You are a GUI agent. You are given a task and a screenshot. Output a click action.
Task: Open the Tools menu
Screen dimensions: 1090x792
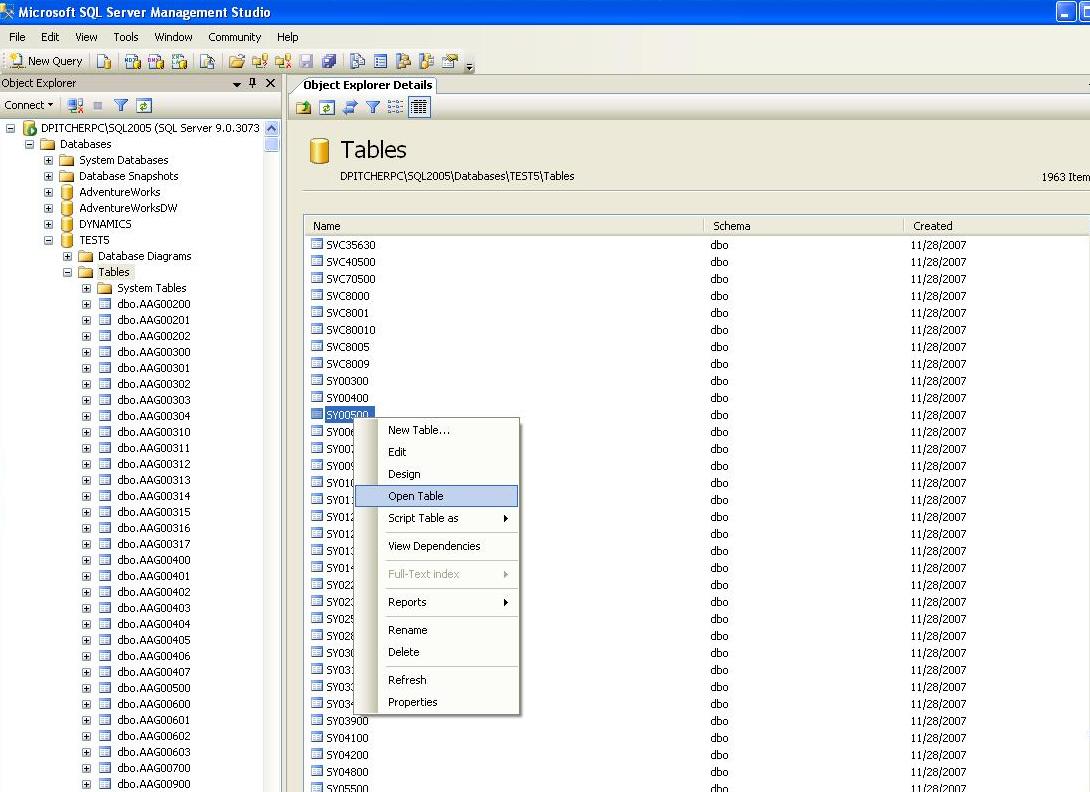(x=126, y=37)
